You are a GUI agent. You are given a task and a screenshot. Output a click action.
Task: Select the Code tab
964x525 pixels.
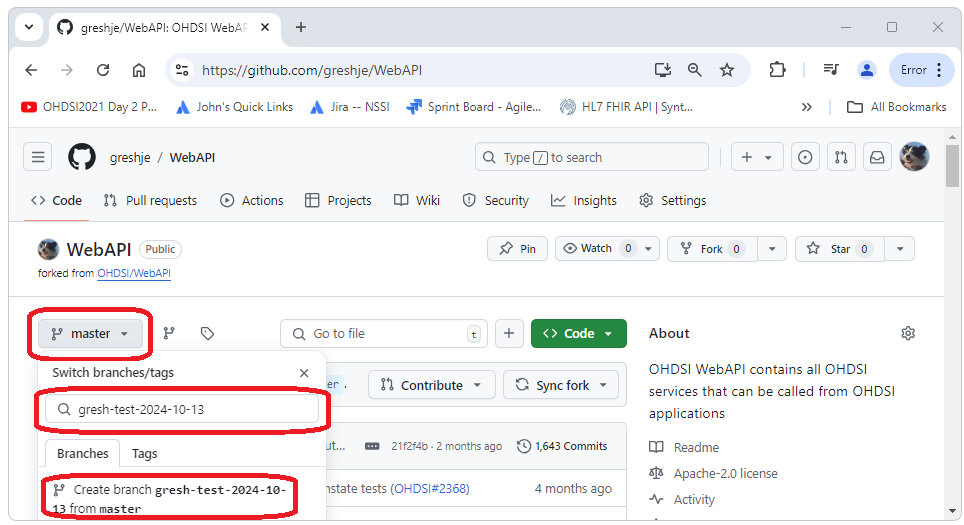click(x=57, y=200)
